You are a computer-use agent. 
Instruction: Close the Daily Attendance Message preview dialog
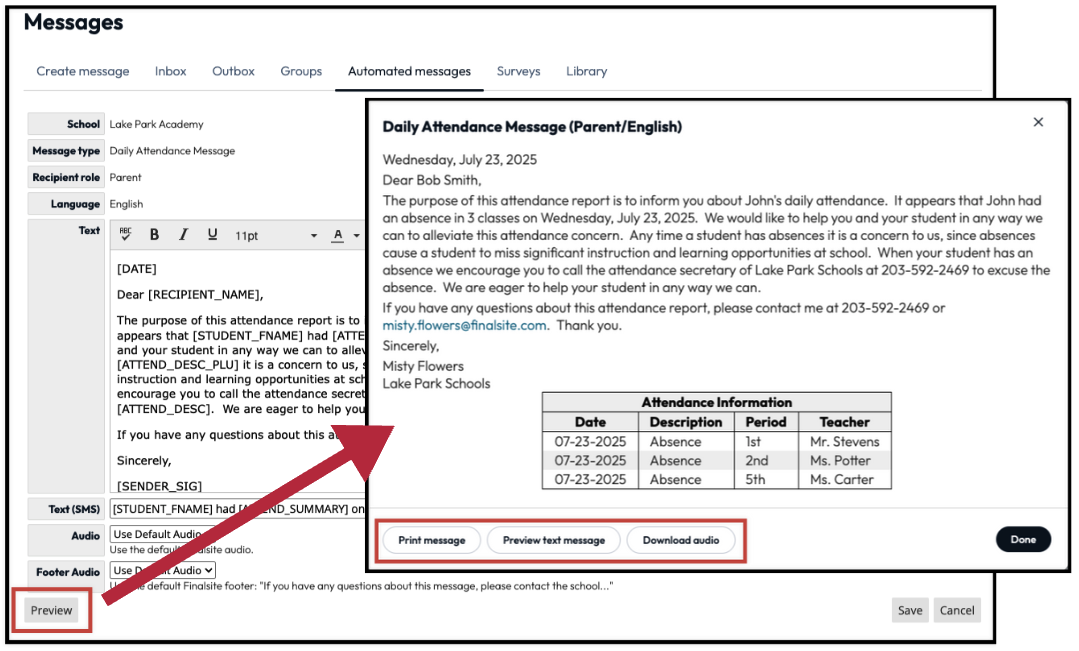coord(1038,122)
